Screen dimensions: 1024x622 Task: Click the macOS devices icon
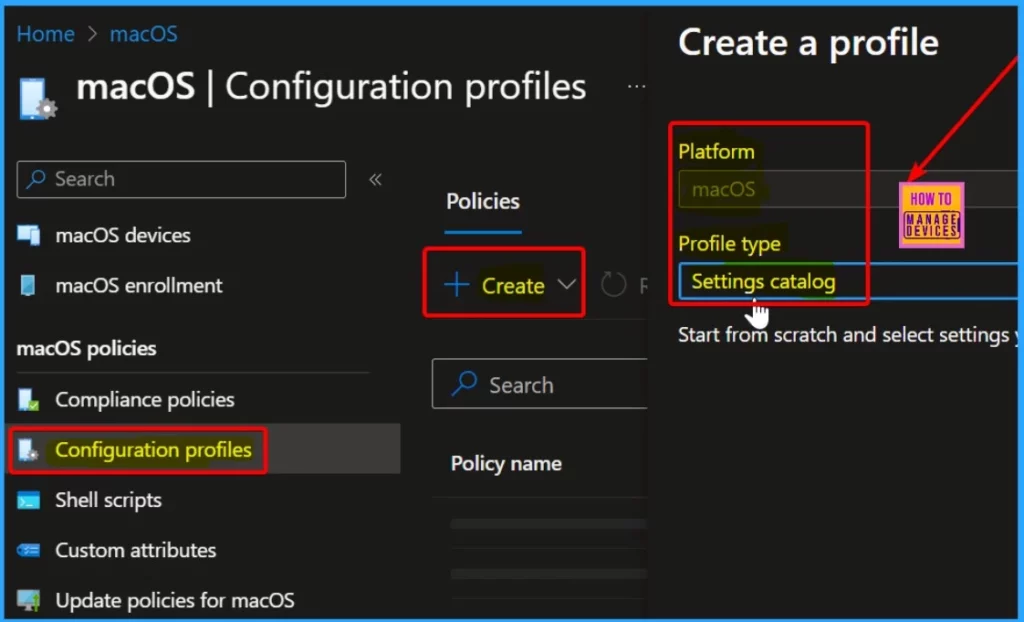tap(28, 235)
